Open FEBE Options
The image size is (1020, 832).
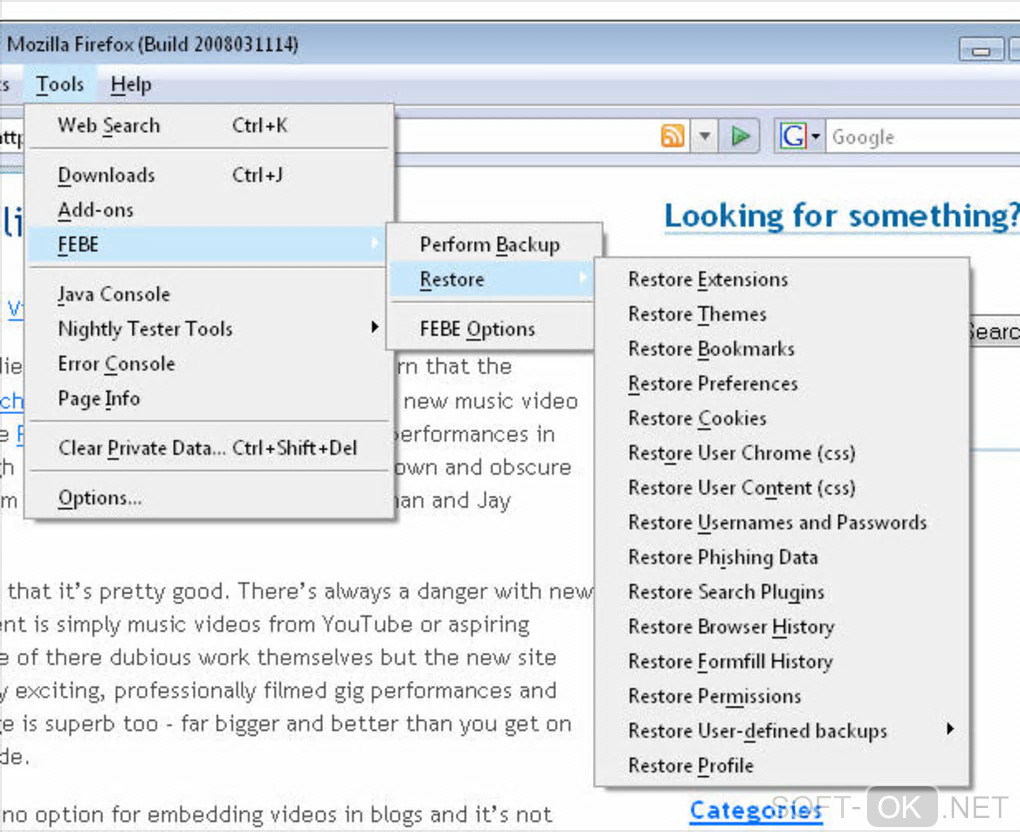coord(492,329)
